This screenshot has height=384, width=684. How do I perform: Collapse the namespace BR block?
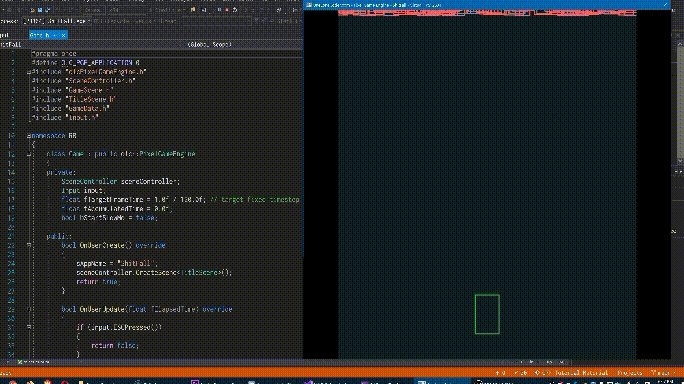29,136
